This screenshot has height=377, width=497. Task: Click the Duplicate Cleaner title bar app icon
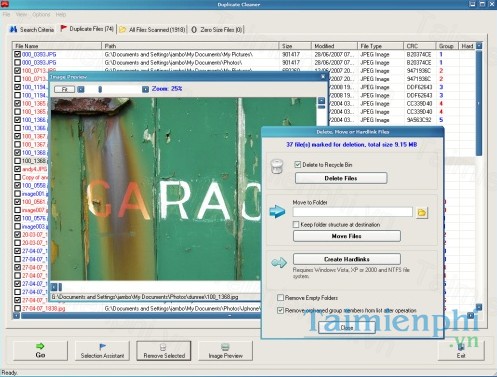pyautogui.click(x=4, y=4)
